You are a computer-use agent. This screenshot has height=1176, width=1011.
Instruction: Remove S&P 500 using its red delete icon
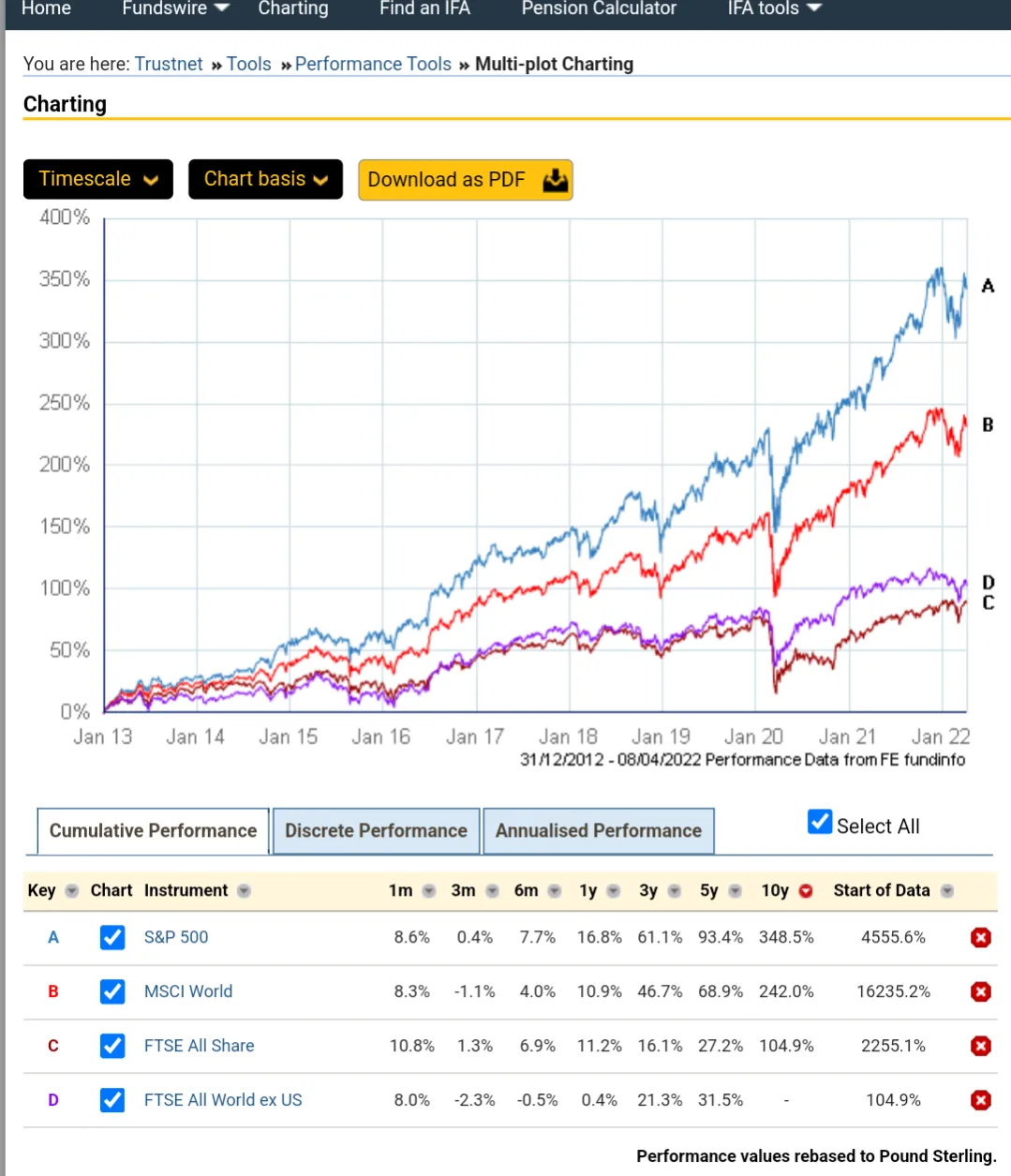(x=980, y=937)
